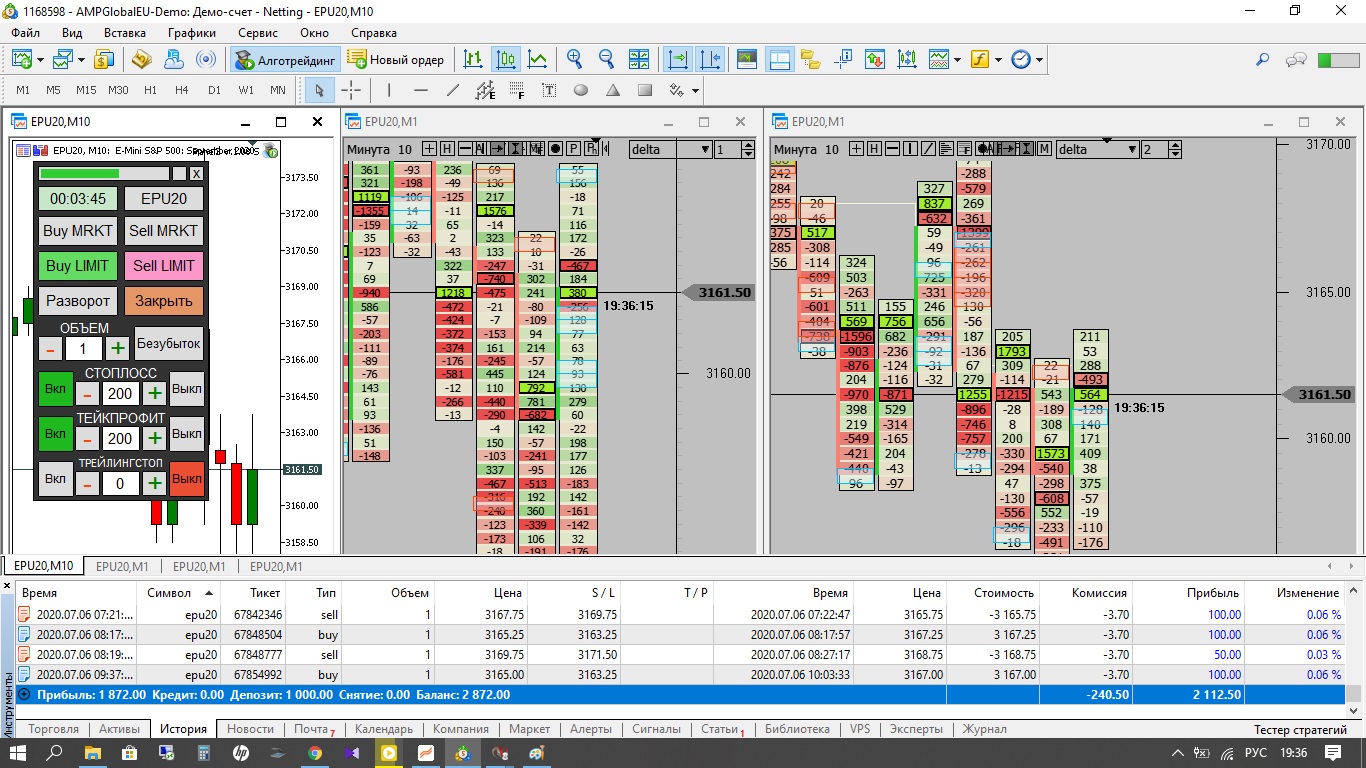The width and height of the screenshot is (1366, 768).
Task: Click the Разворот button
Action: (x=79, y=301)
